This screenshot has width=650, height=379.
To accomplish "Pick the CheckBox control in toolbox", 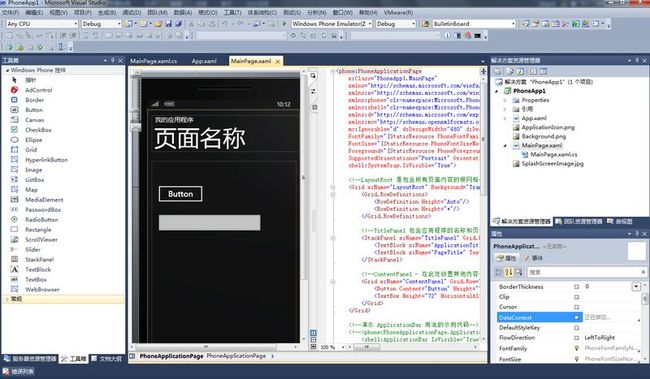I will tap(38, 130).
